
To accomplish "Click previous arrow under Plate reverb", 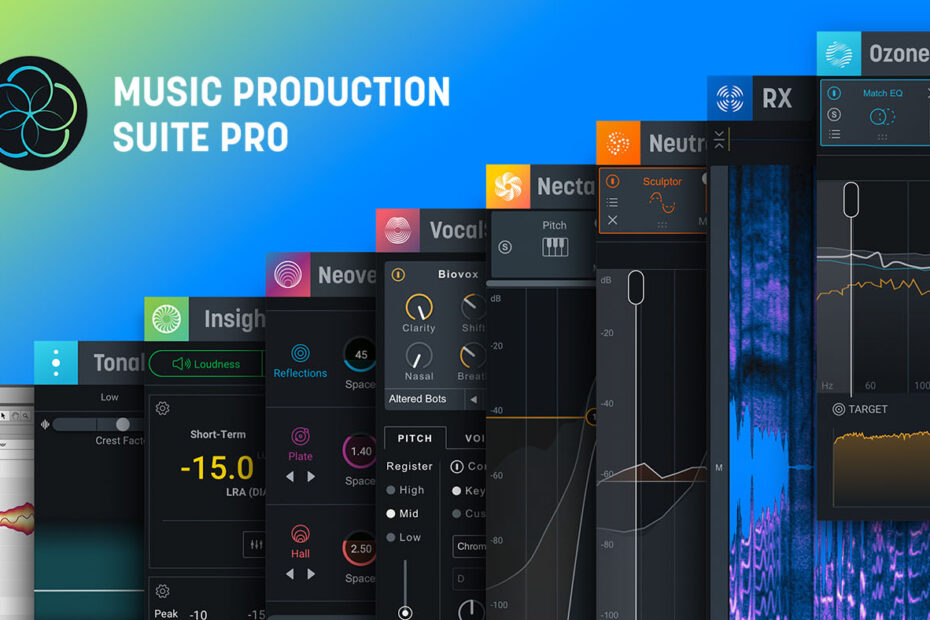I will click(290, 476).
